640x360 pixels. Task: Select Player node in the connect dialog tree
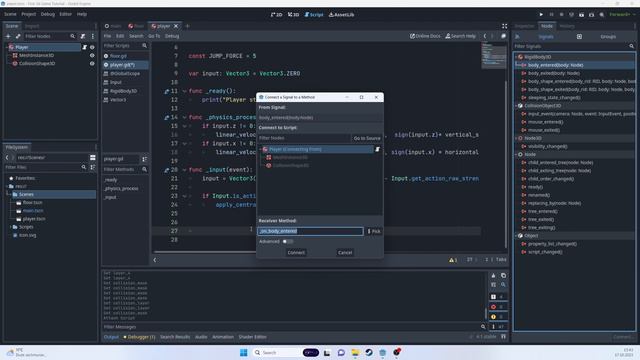317,149
